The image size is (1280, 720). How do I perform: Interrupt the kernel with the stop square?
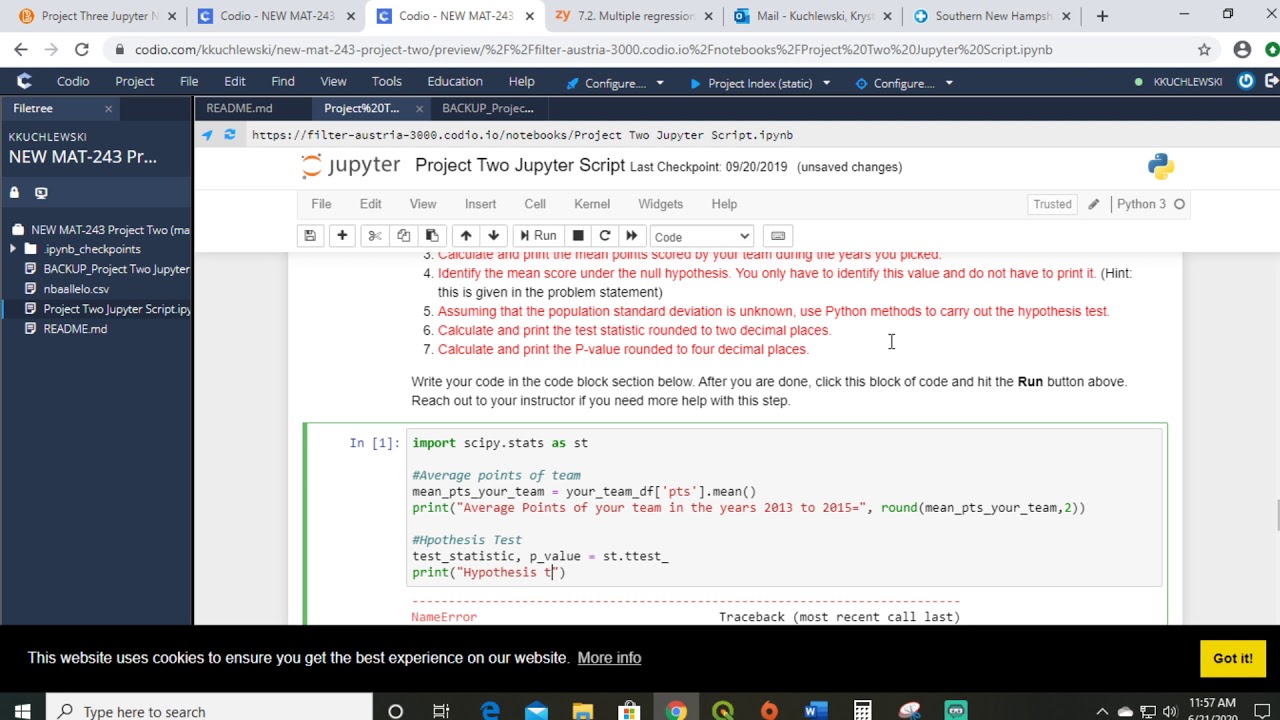(x=578, y=236)
